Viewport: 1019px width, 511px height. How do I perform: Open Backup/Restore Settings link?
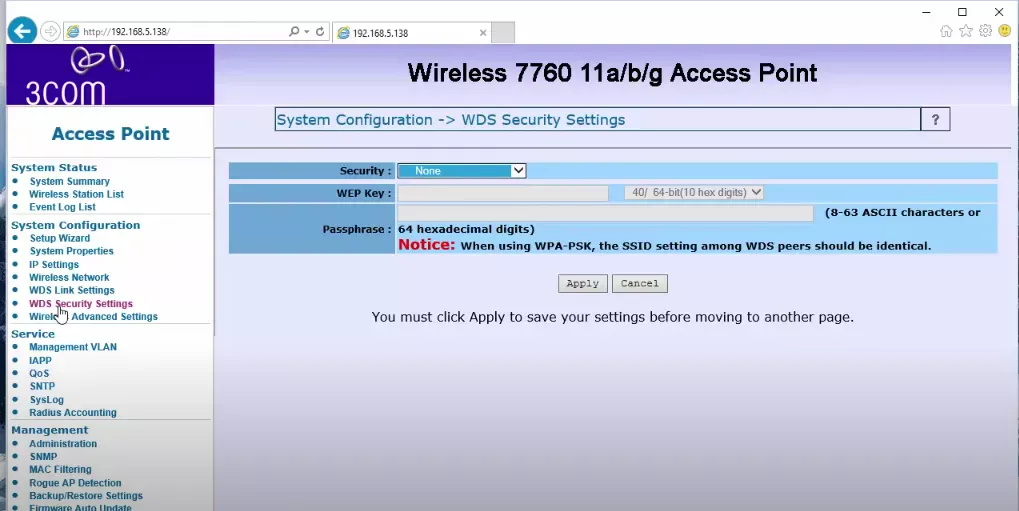86,496
